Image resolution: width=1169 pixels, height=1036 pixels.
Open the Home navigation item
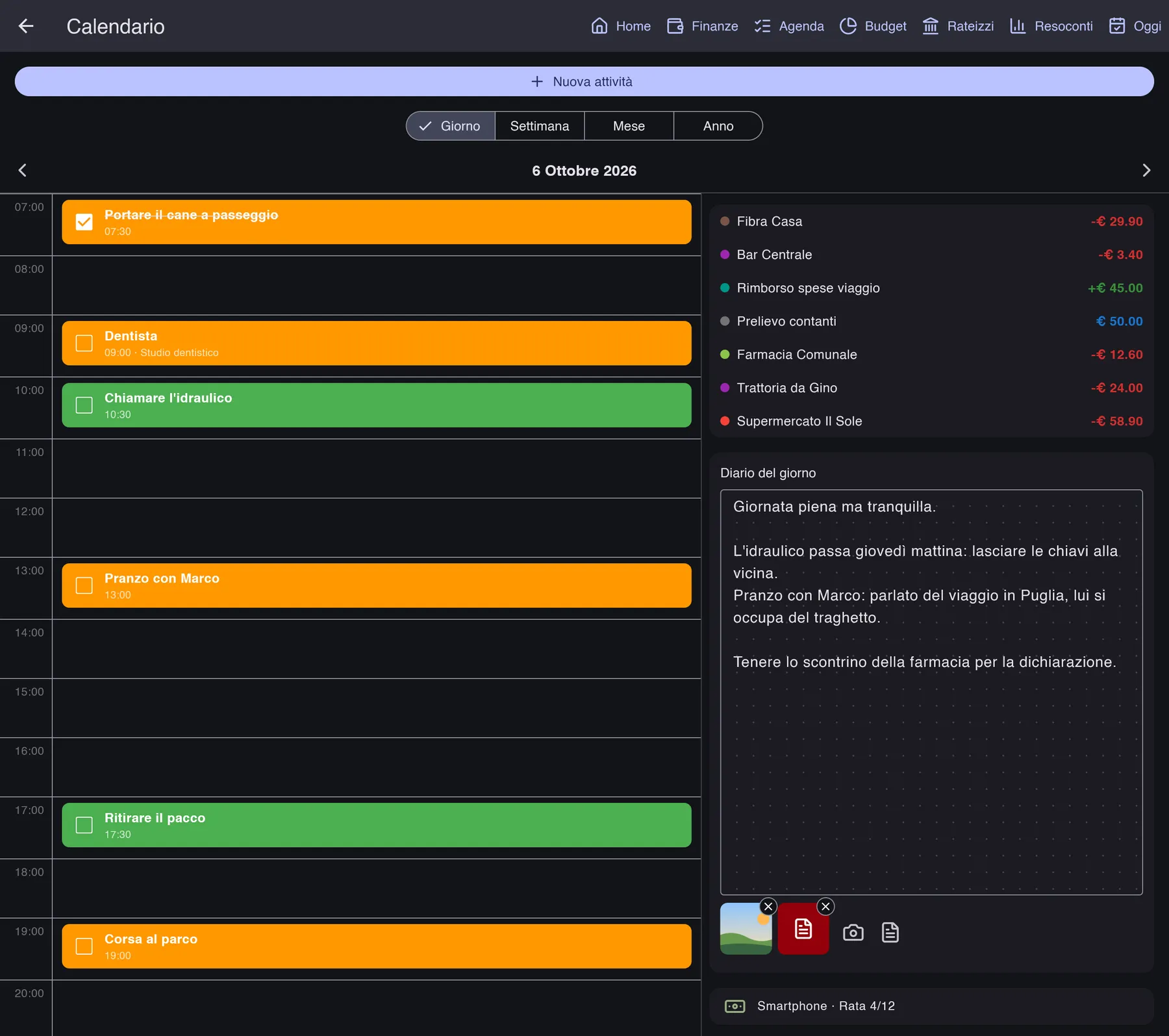(621, 26)
